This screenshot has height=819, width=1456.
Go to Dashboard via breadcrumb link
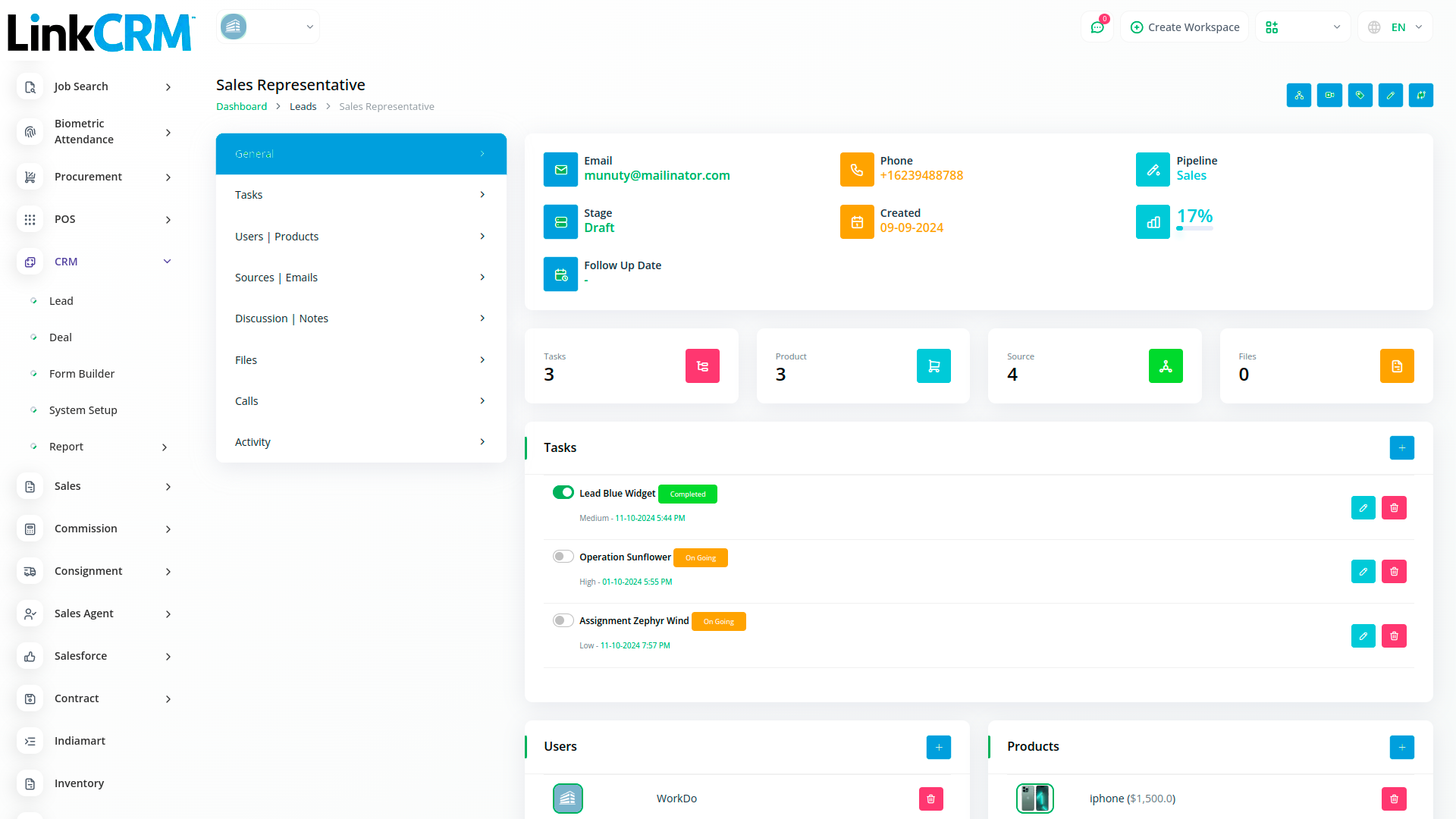click(x=241, y=107)
